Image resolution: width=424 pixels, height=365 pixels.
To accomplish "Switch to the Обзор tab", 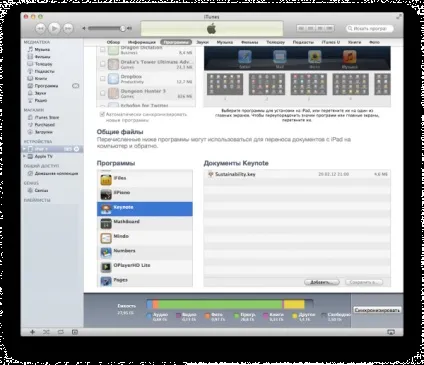I will tap(113, 42).
